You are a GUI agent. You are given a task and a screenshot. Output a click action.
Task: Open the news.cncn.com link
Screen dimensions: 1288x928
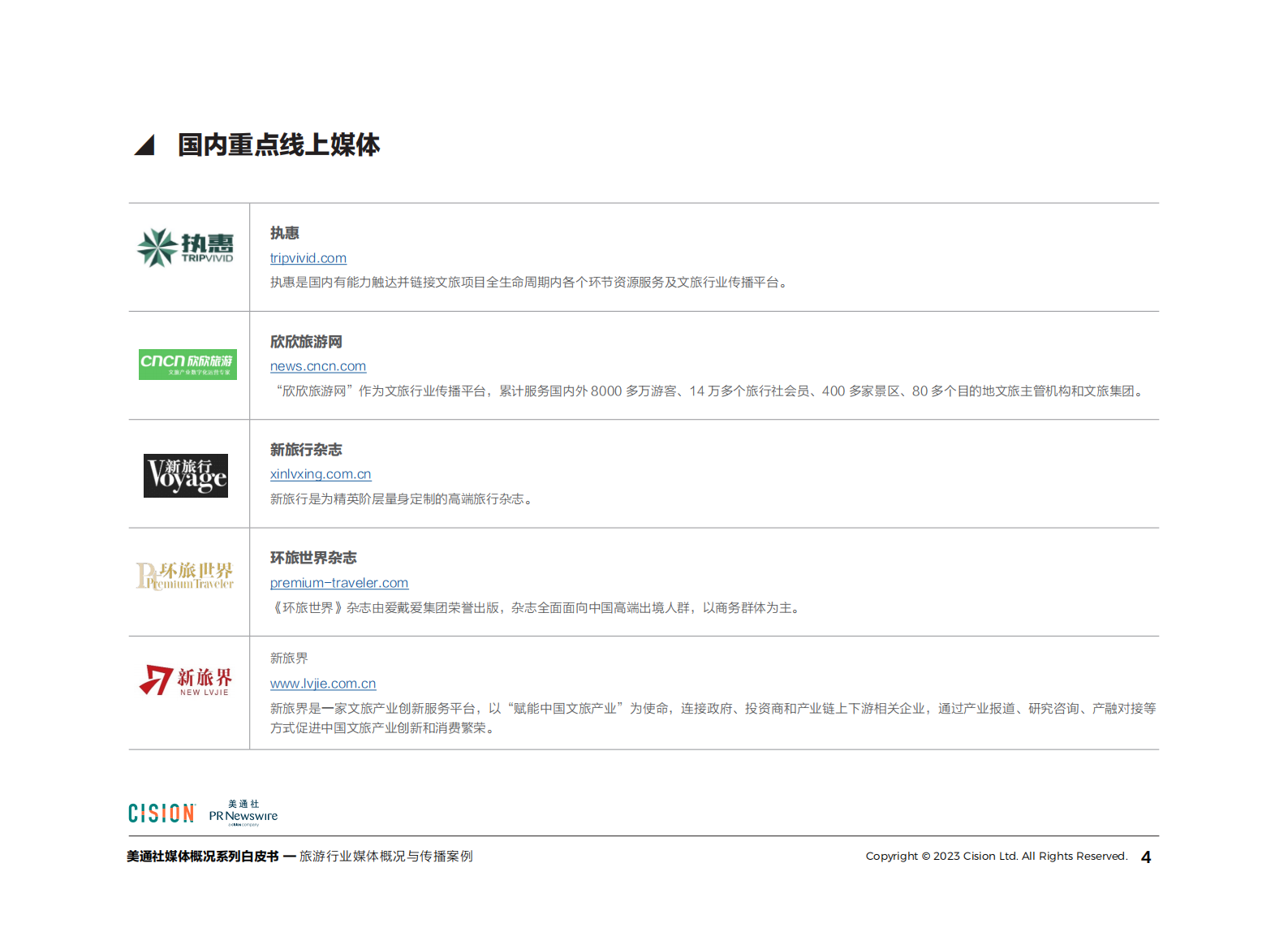[318, 366]
